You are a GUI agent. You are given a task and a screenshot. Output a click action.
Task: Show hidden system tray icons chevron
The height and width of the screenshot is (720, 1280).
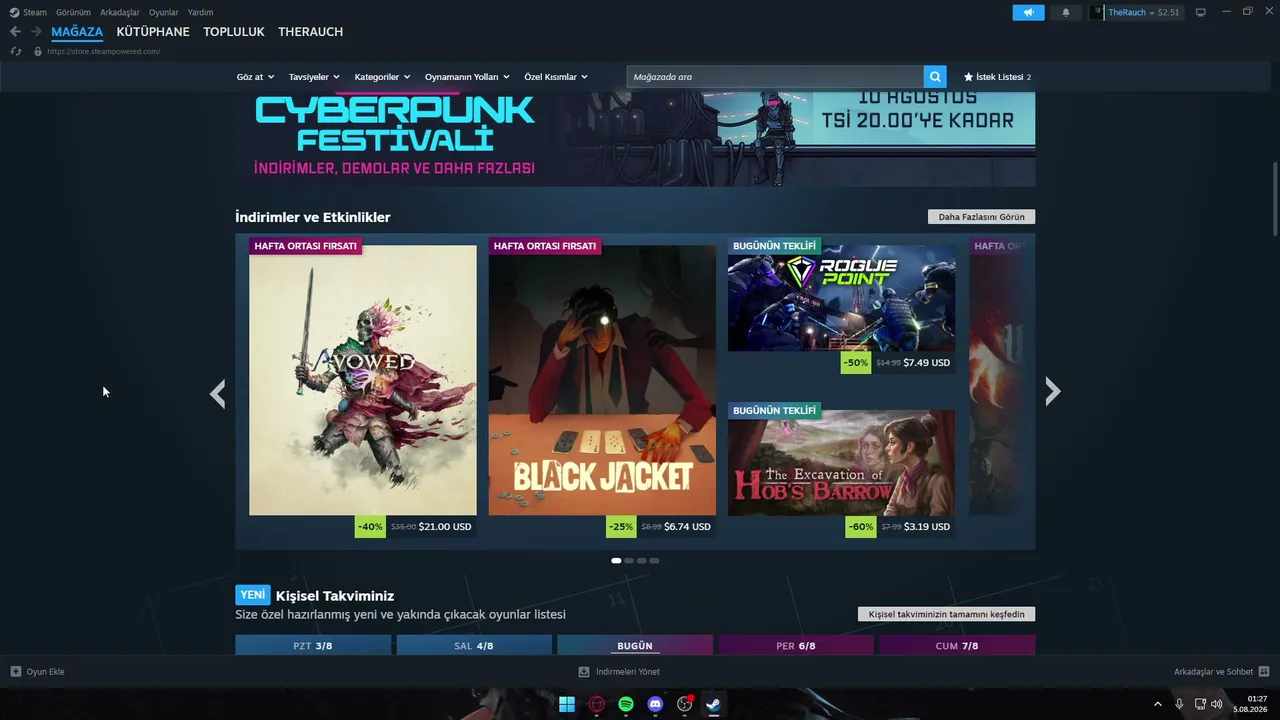coord(1158,704)
